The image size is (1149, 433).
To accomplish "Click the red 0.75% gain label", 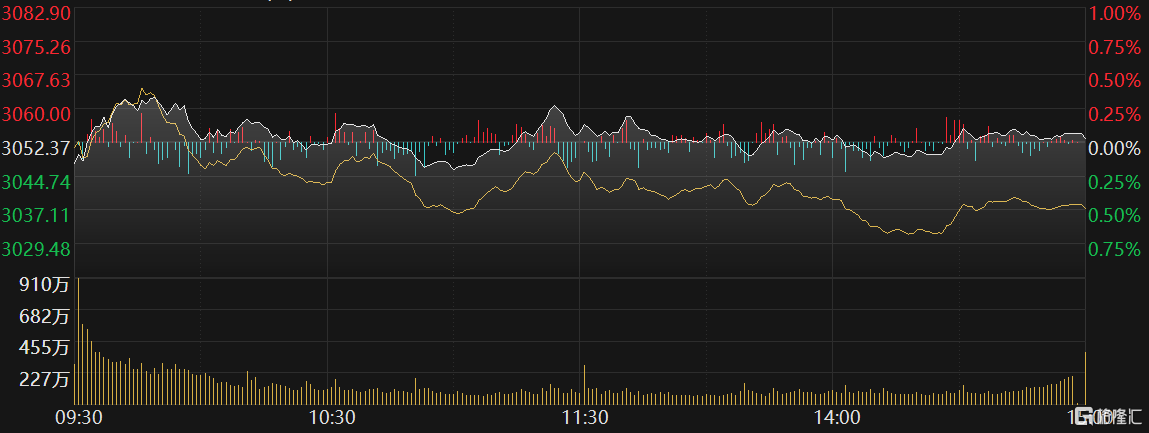I will [1114, 47].
